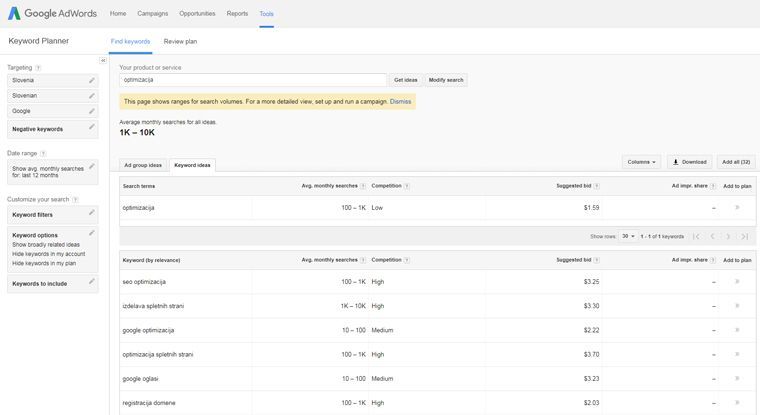Add izdelava spletnih strani to plan
Viewport: 760px width, 415px height.
point(737,306)
